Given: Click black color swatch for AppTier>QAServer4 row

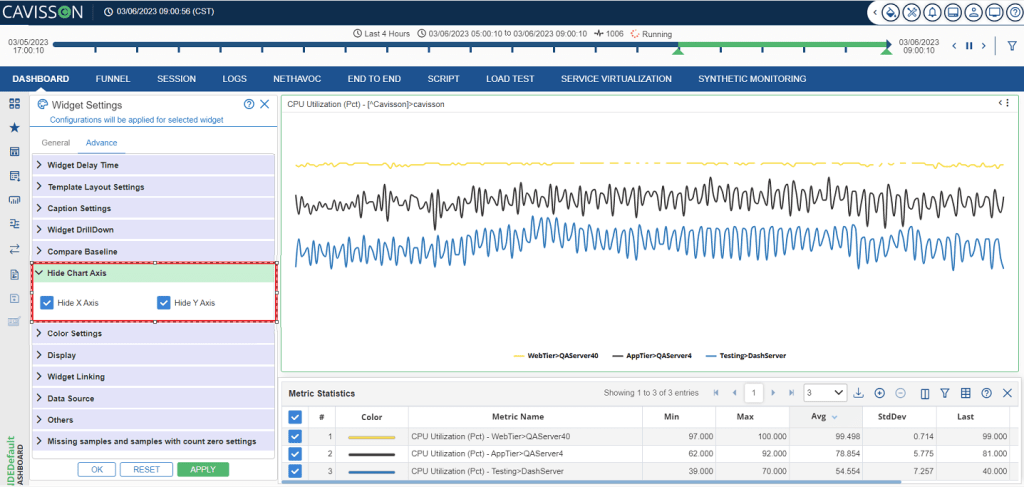Looking at the screenshot, I should click(x=372, y=454).
